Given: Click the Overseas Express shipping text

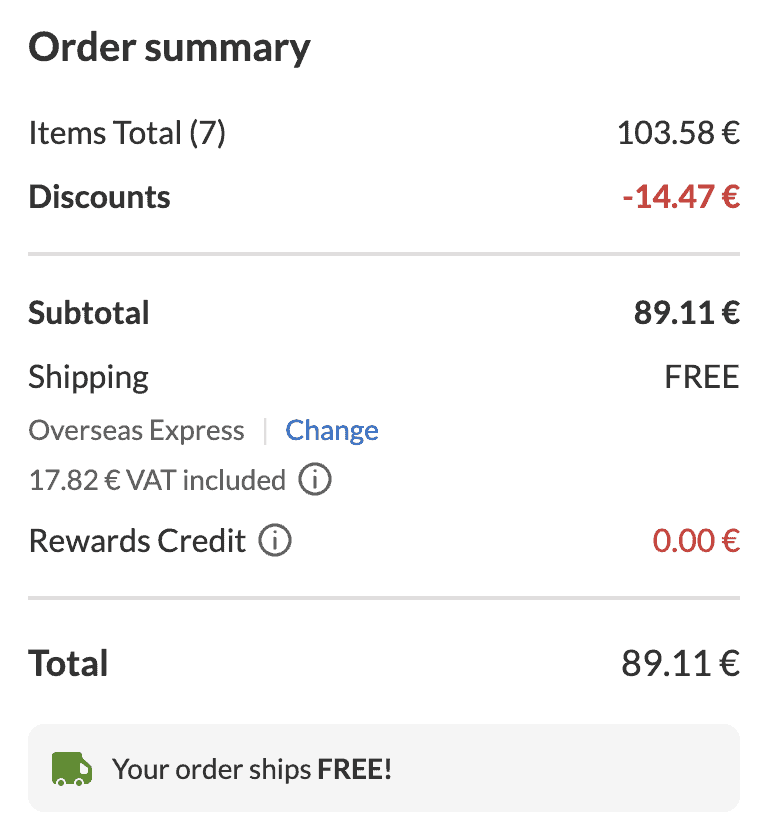Looking at the screenshot, I should pyautogui.click(x=136, y=431).
